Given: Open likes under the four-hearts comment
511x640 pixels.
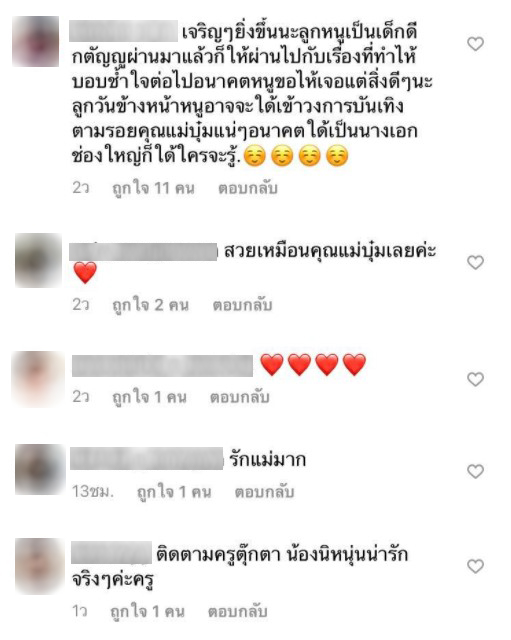Looking at the screenshot, I should point(149,397).
